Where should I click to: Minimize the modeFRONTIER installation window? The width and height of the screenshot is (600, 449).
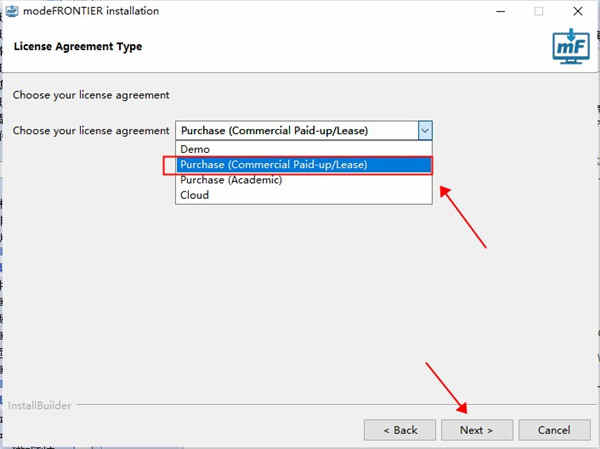tap(500, 11)
